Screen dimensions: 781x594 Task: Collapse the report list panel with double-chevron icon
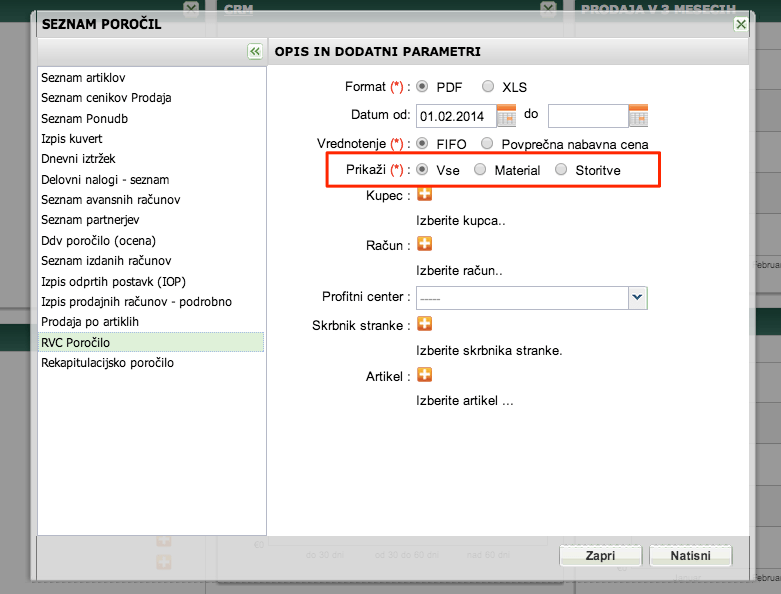255,51
